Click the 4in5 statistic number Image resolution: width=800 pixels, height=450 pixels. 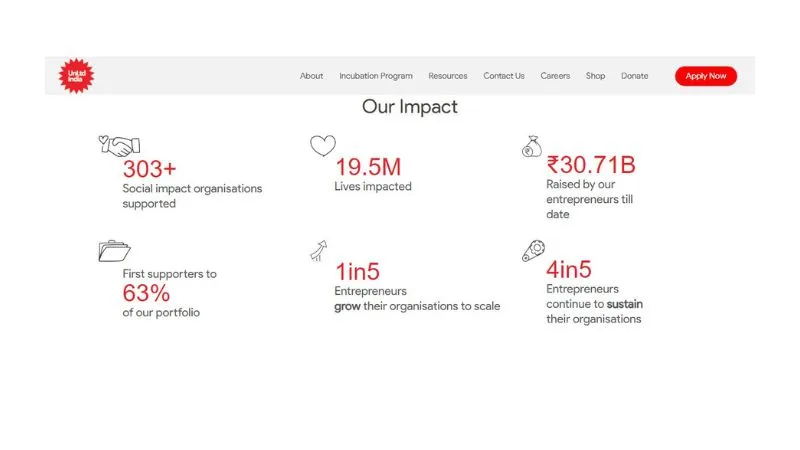[569, 269]
